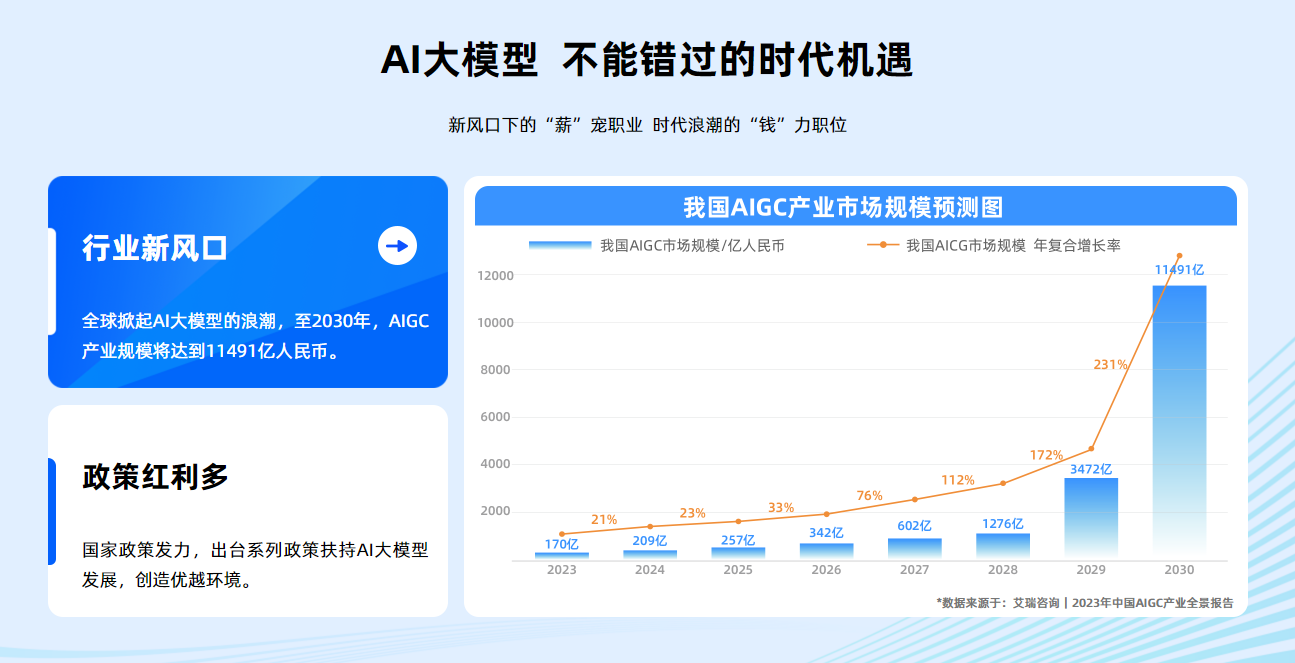Click the 23% growth rate label
Image resolution: width=1295 pixels, height=663 pixels.
point(693,513)
